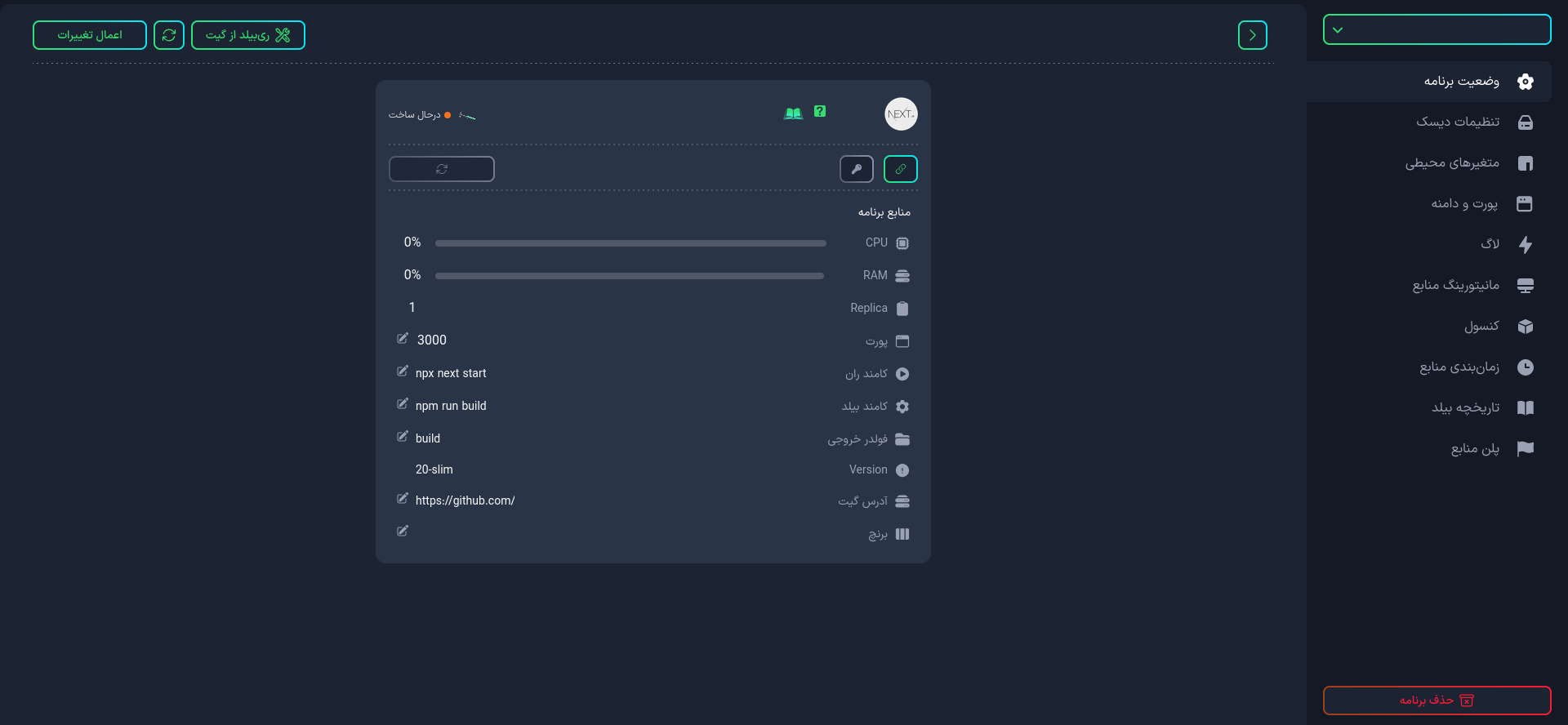Click the Next.js app logo
Viewport: 1568px width, 725px height.
[x=901, y=114]
